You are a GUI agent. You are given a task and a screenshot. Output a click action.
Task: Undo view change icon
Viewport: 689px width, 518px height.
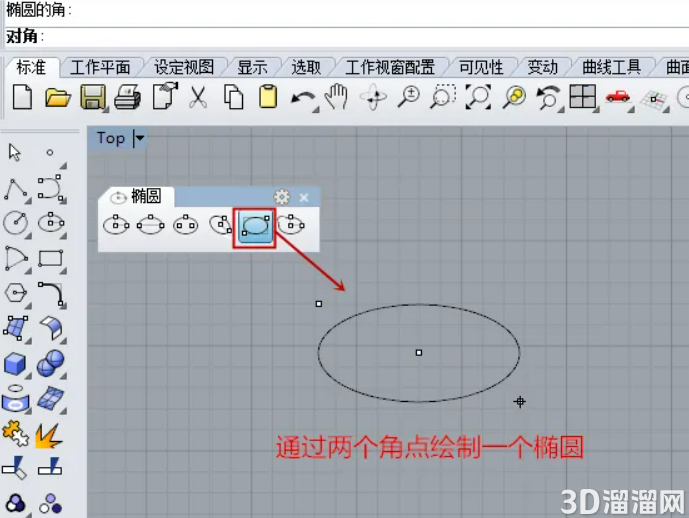[x=548, y=97]
